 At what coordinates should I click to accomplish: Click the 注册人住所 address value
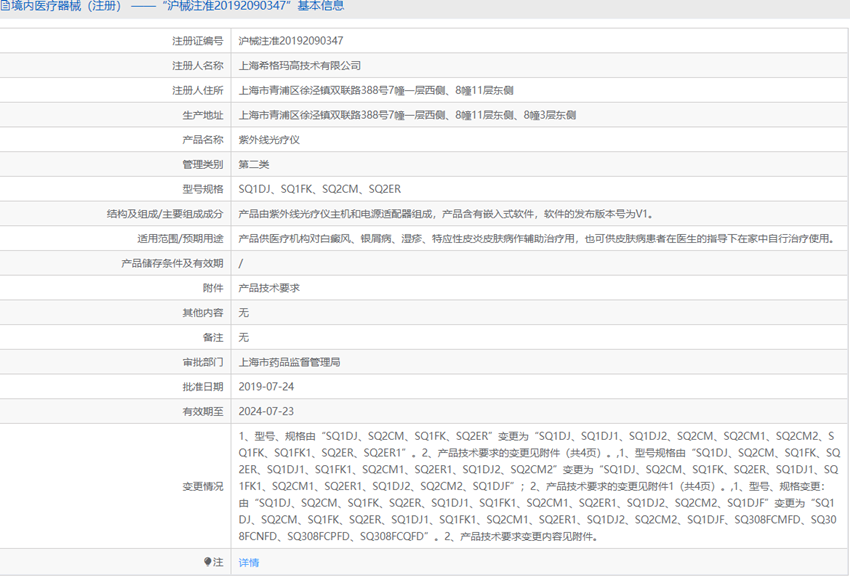click(x=376, y=91)
